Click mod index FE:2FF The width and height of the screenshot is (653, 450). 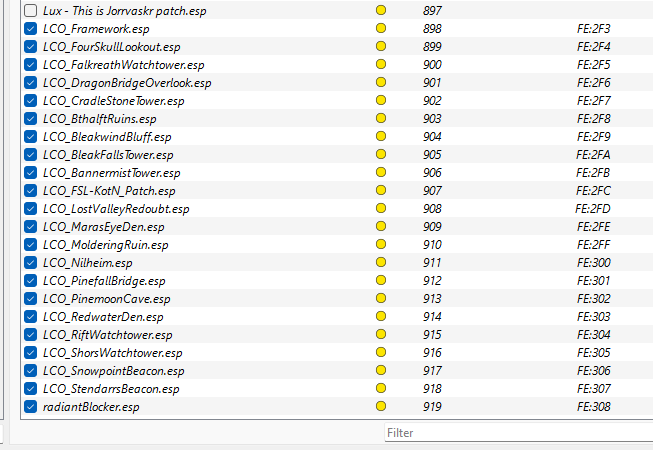[x=594, y=245]
